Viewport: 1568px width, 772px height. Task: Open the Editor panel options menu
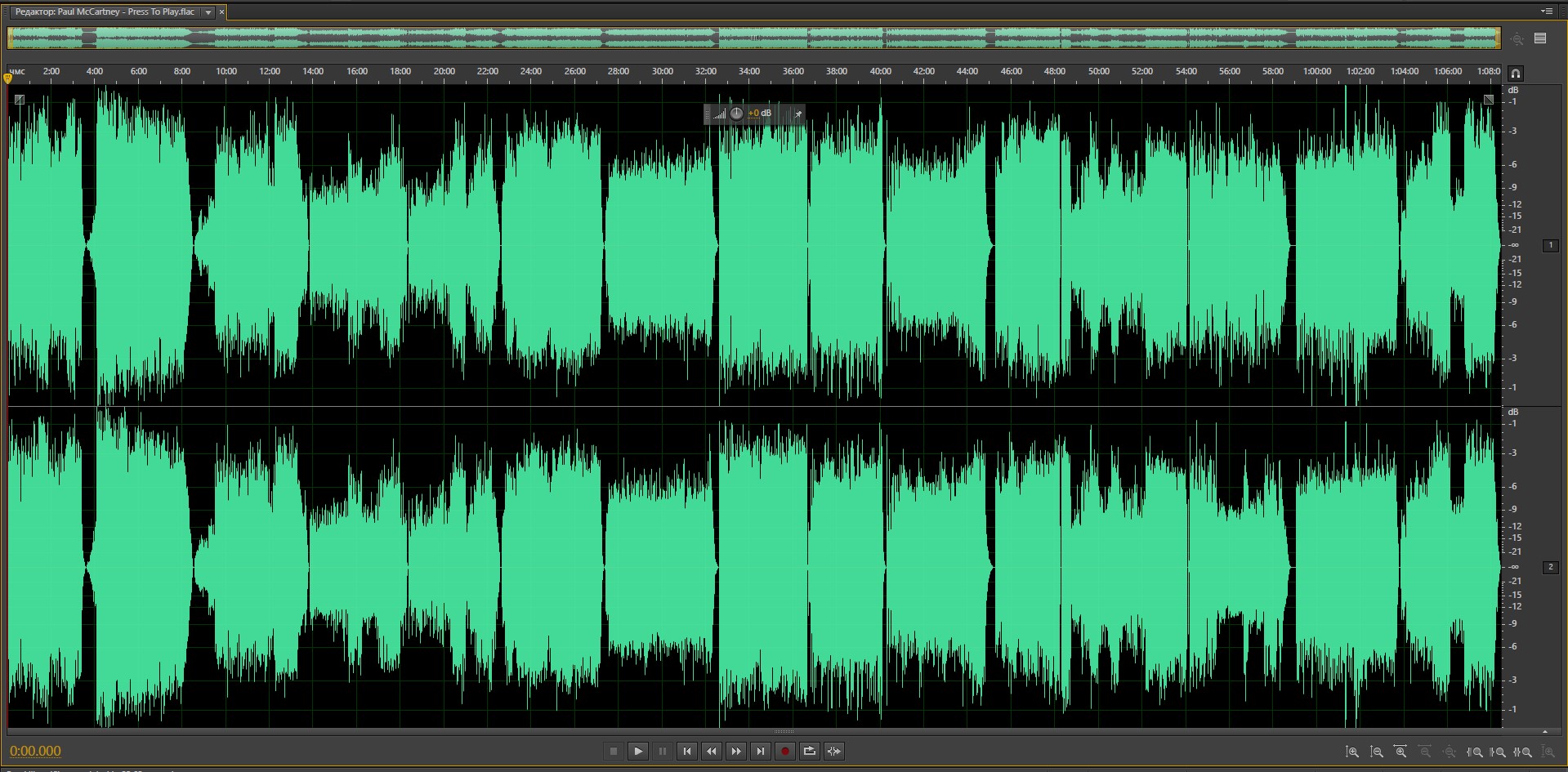point(1546,11)
